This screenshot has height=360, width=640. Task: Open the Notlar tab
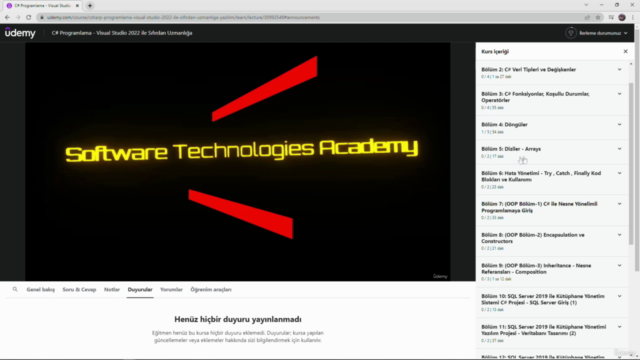click(x=112, y=289)
